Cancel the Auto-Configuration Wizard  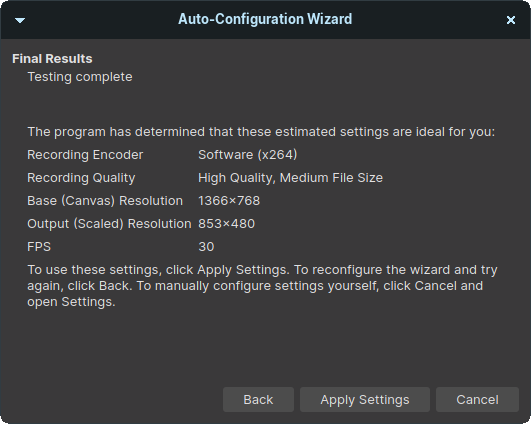(477, 400)
